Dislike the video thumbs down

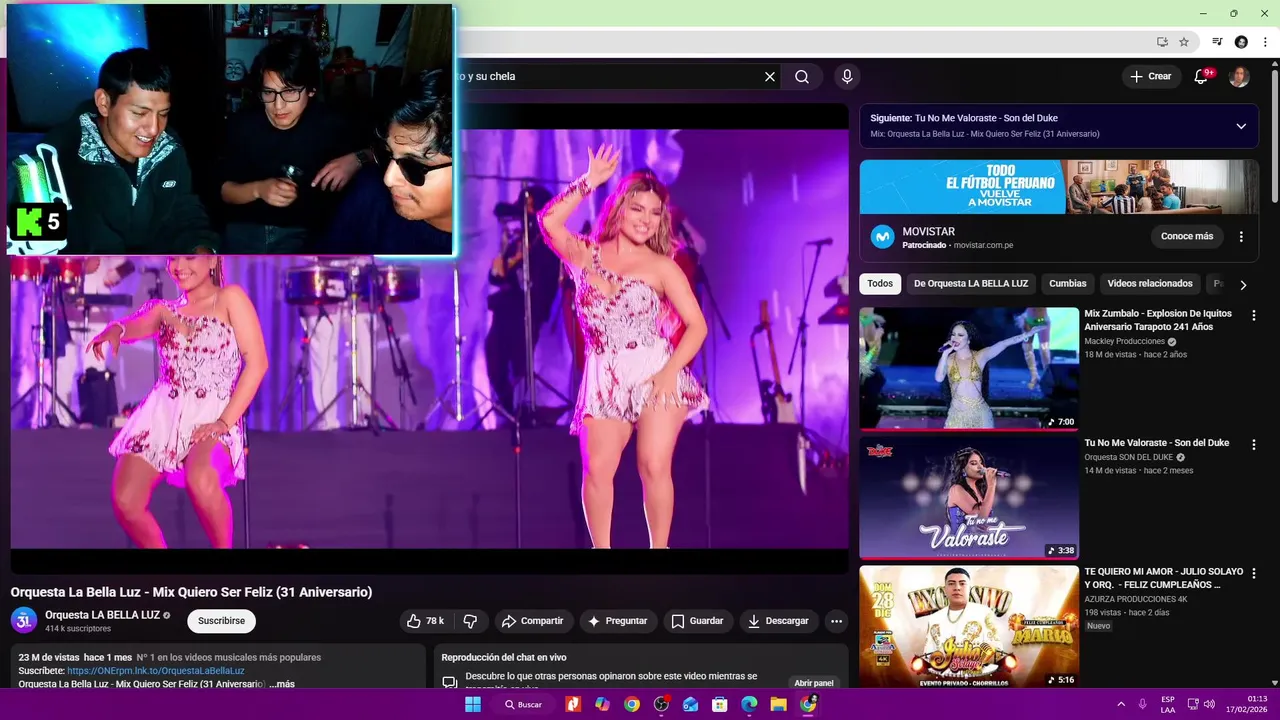[x=470, y=621]
